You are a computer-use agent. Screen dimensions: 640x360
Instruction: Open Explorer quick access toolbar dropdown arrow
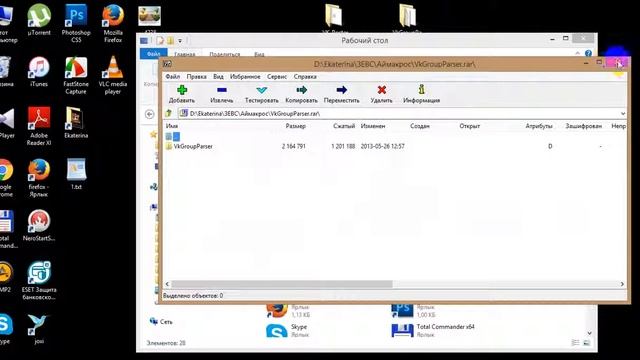pyautogui.click(x=180, y=40)
